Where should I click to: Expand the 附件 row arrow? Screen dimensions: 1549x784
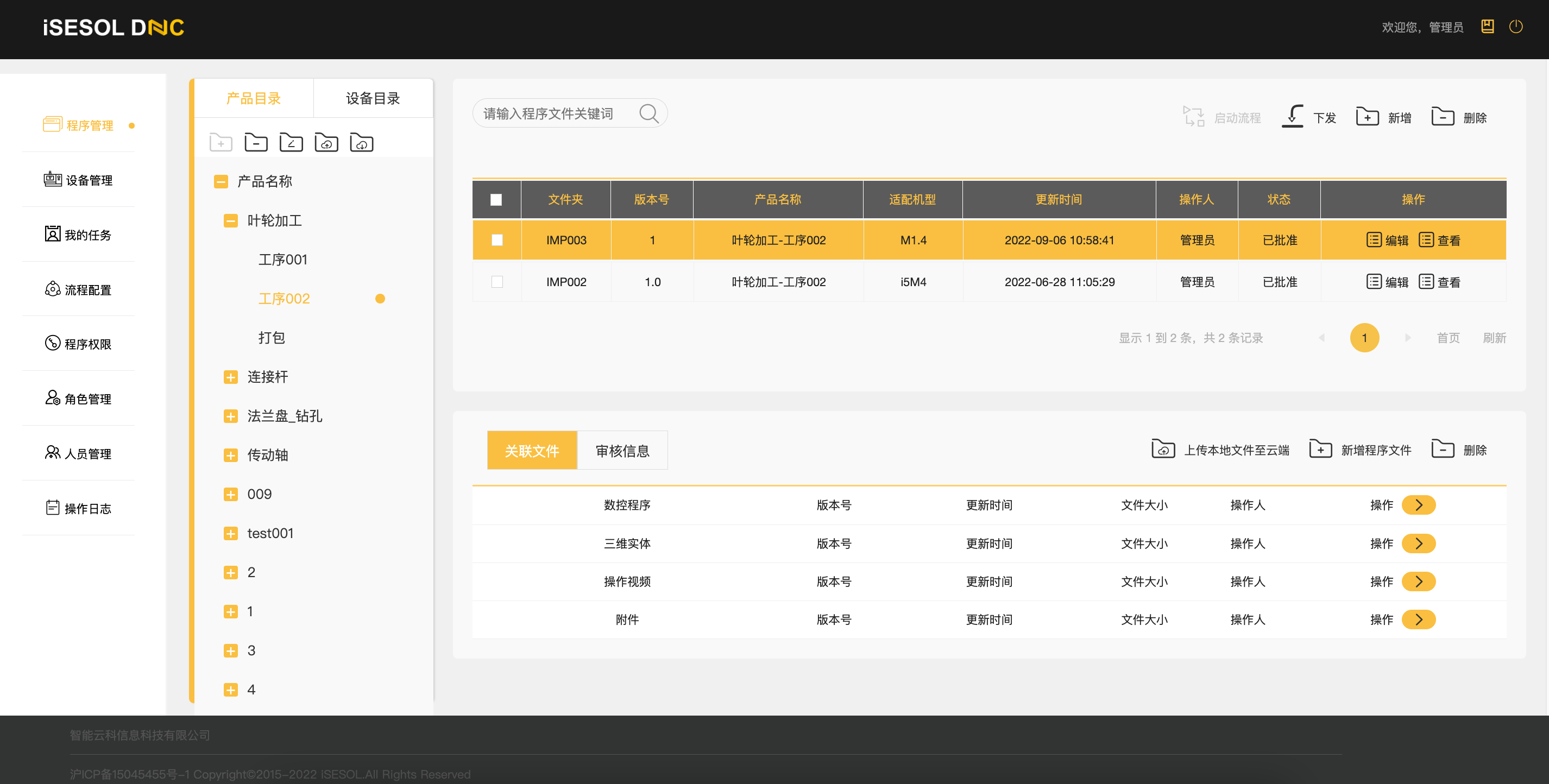(1419, 618)
